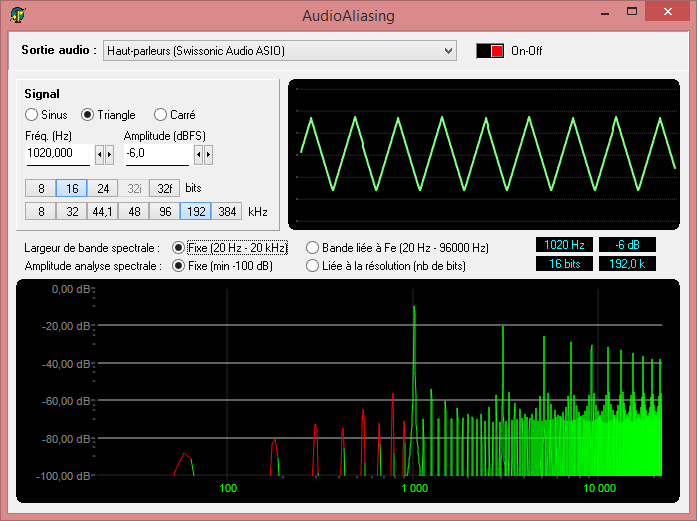Set bit depth to 24 bits
This screenshot has width=697, height=521.
click(x=103, y=188)
